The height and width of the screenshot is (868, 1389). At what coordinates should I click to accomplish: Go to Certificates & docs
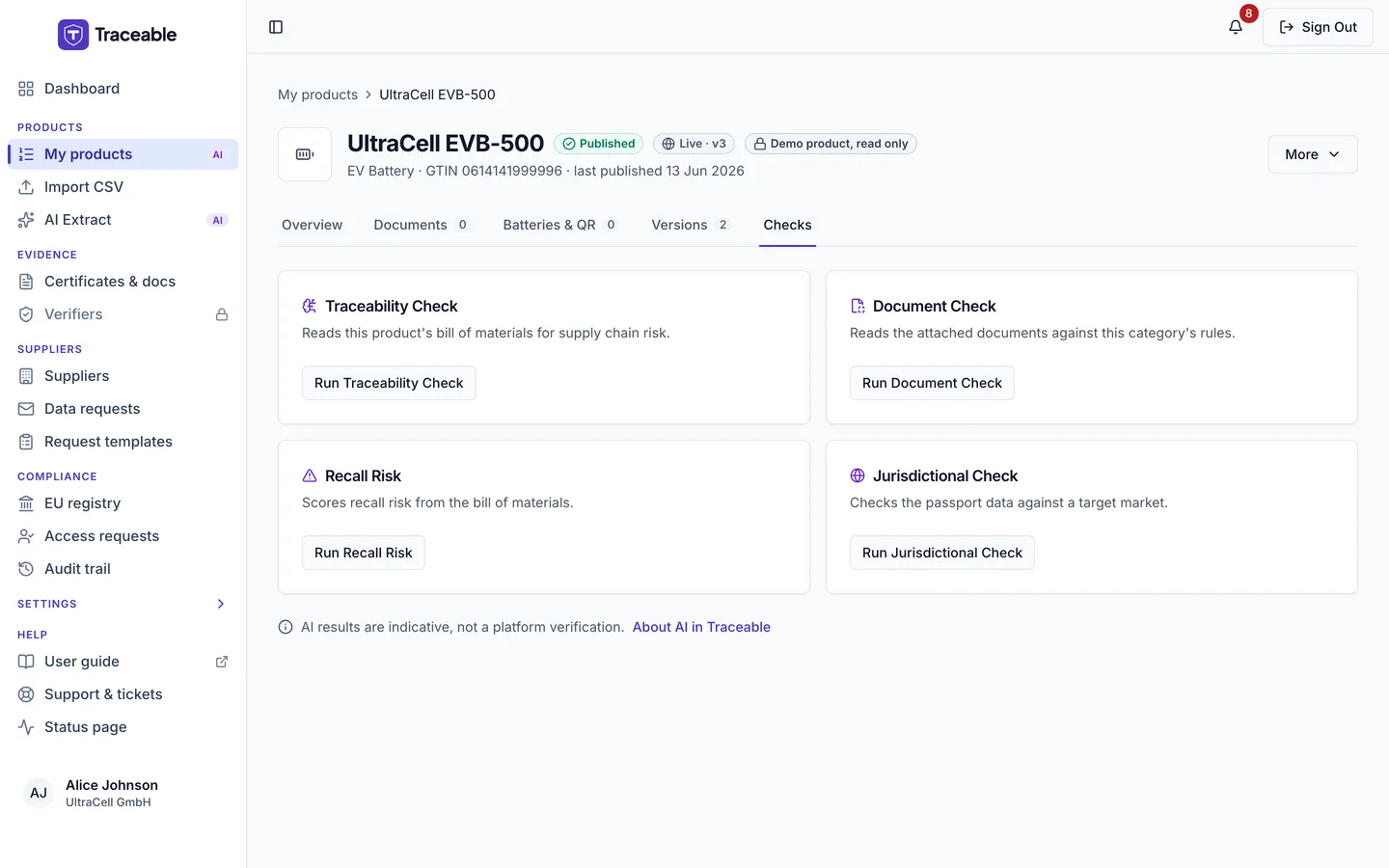[x=123, y=282]
